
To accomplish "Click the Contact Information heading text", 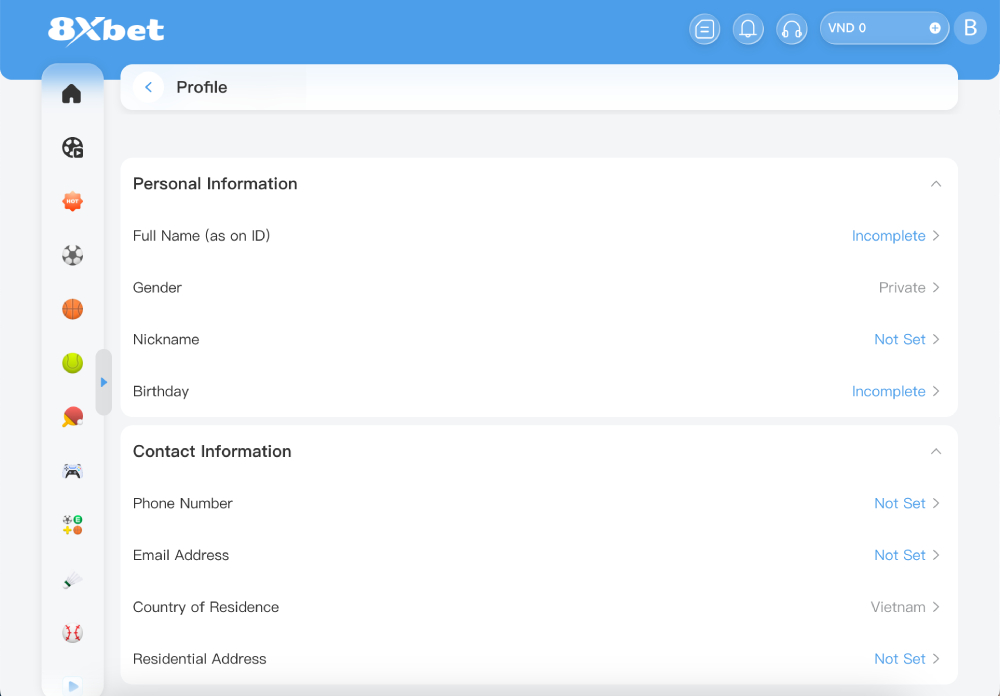I will (212, 451).
